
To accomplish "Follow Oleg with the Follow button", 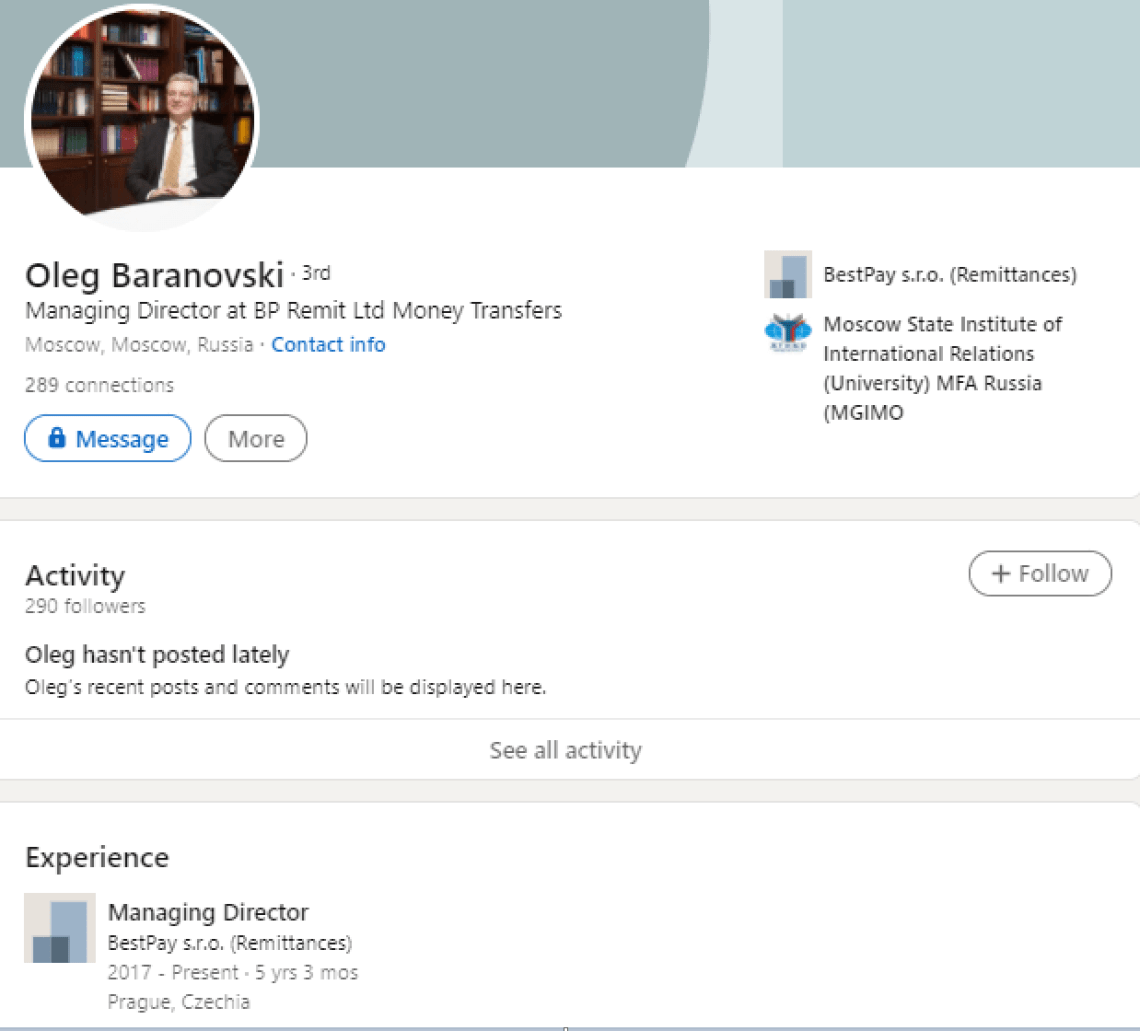I will click(x=1040, y=574).
